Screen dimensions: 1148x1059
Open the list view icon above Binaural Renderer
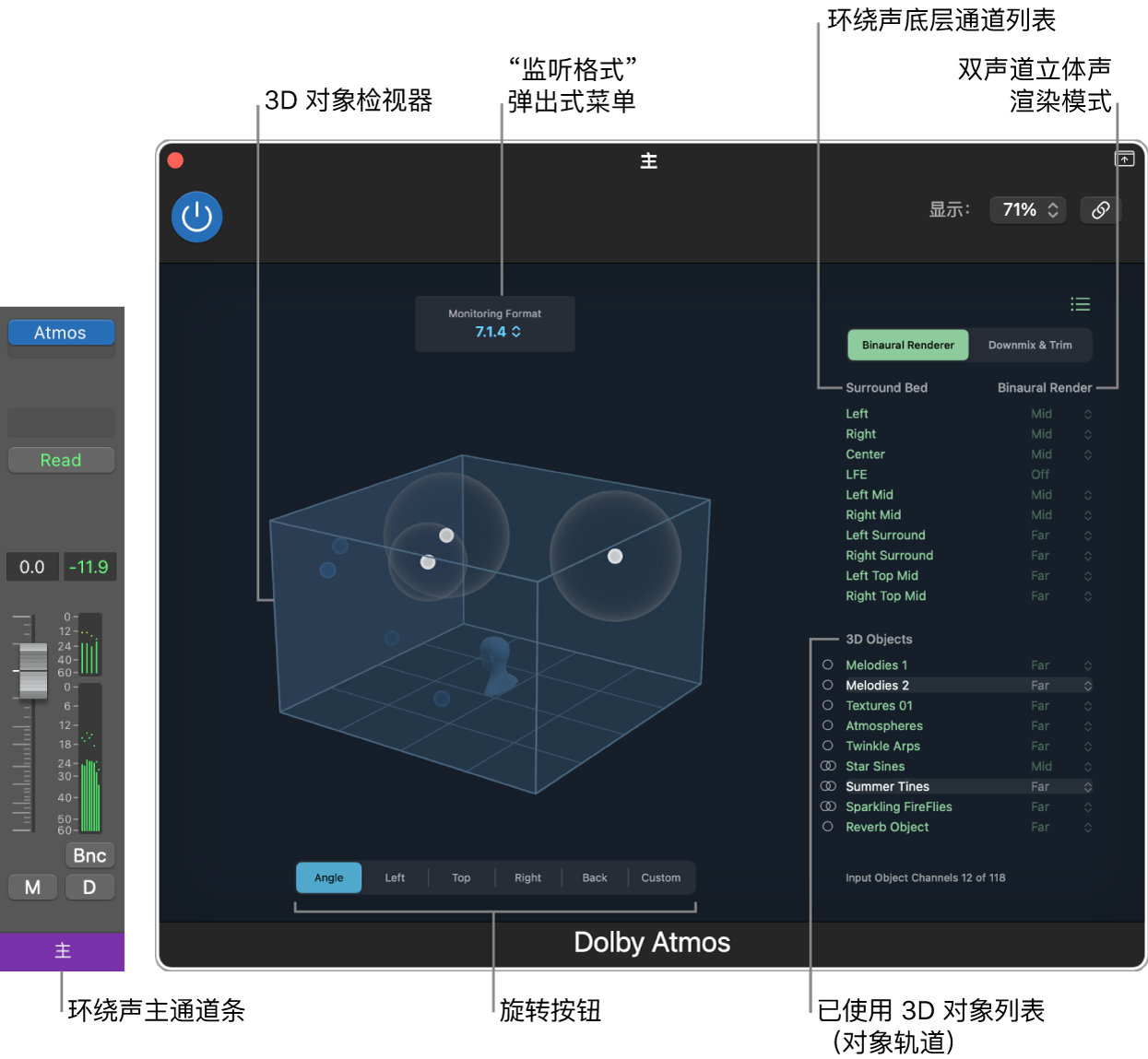1080,304
